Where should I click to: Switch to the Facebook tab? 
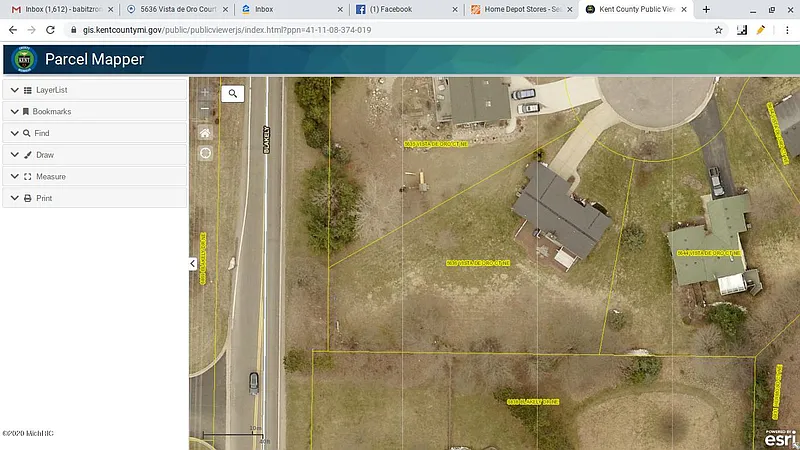point(400,9)
